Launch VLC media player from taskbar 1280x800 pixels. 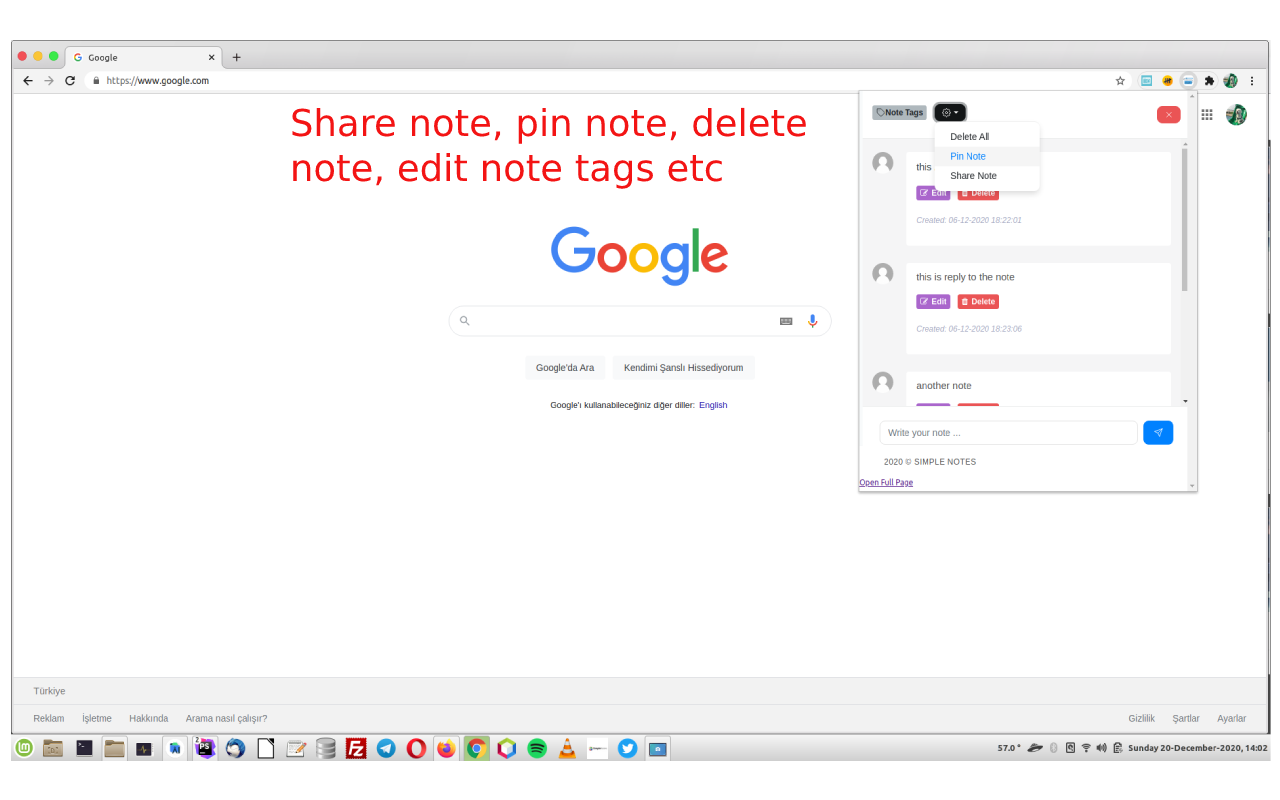(567, 748)
